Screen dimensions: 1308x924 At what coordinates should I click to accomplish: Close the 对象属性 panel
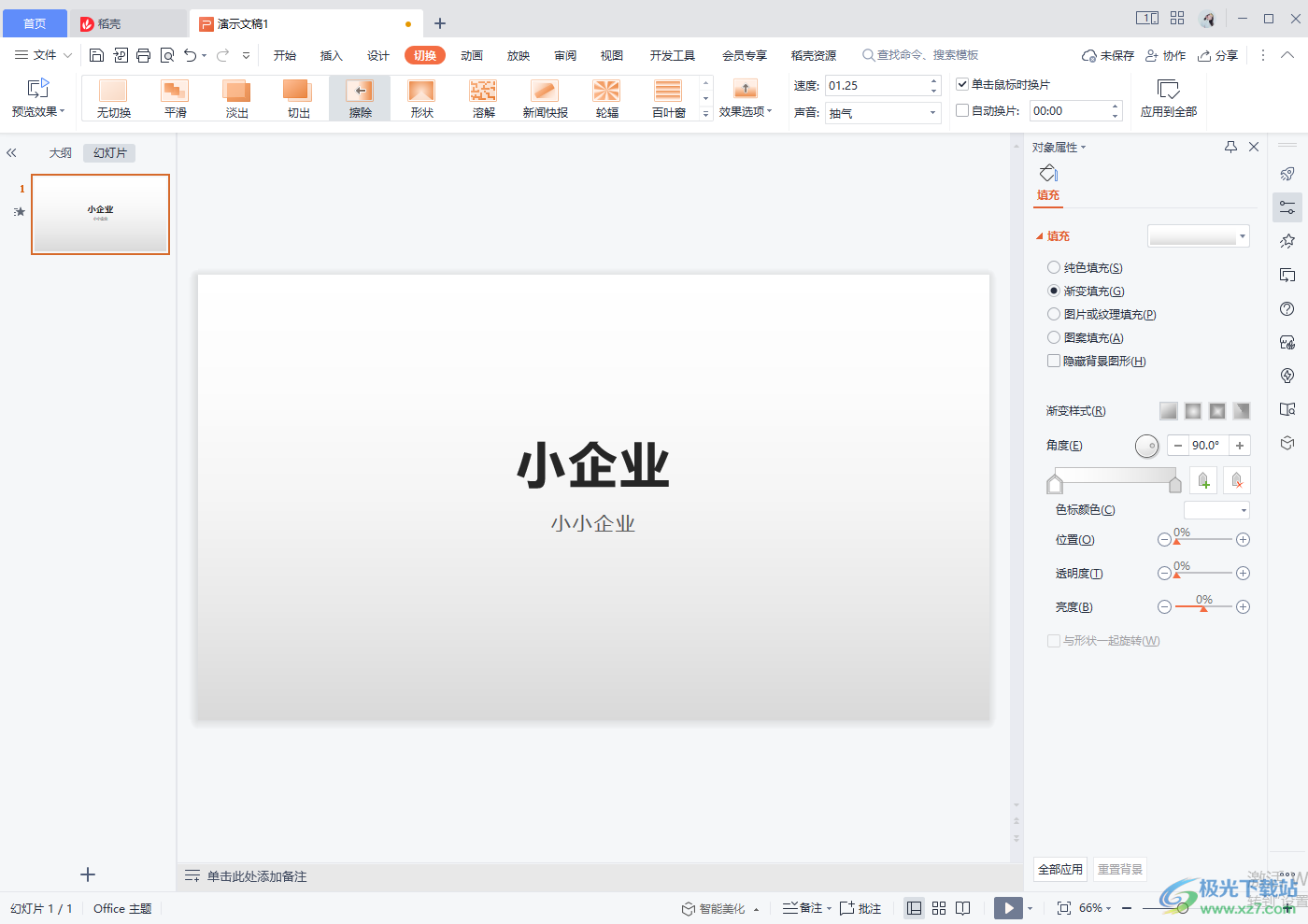(1254, 147)
